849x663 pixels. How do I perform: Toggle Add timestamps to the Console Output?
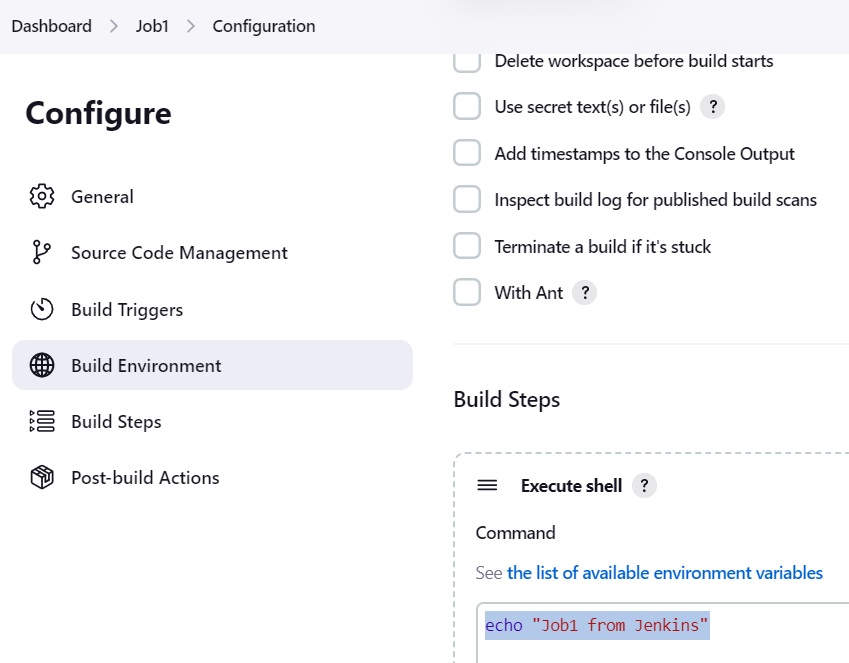(467, 153)
